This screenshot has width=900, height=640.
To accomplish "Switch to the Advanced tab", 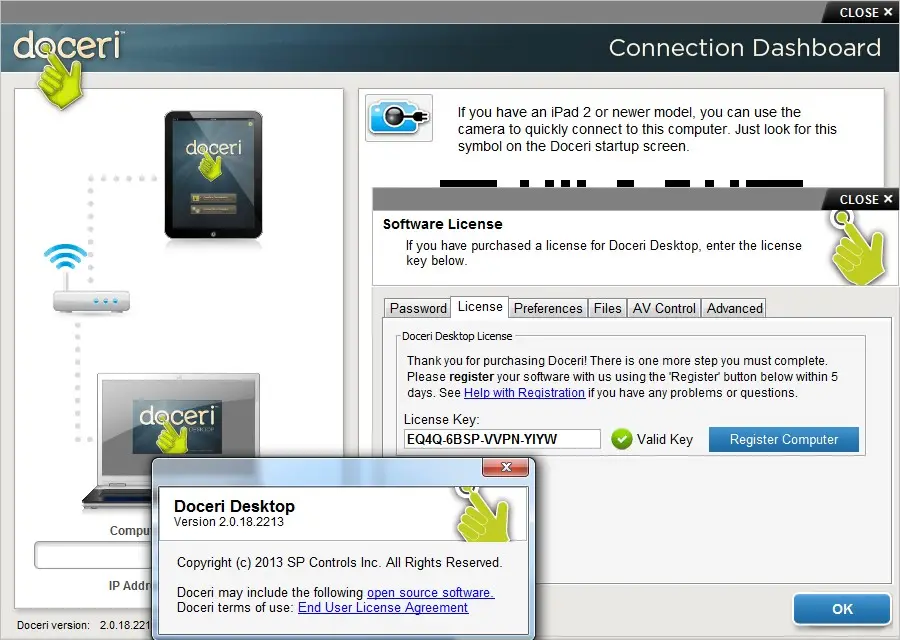I will coord(734,308).
